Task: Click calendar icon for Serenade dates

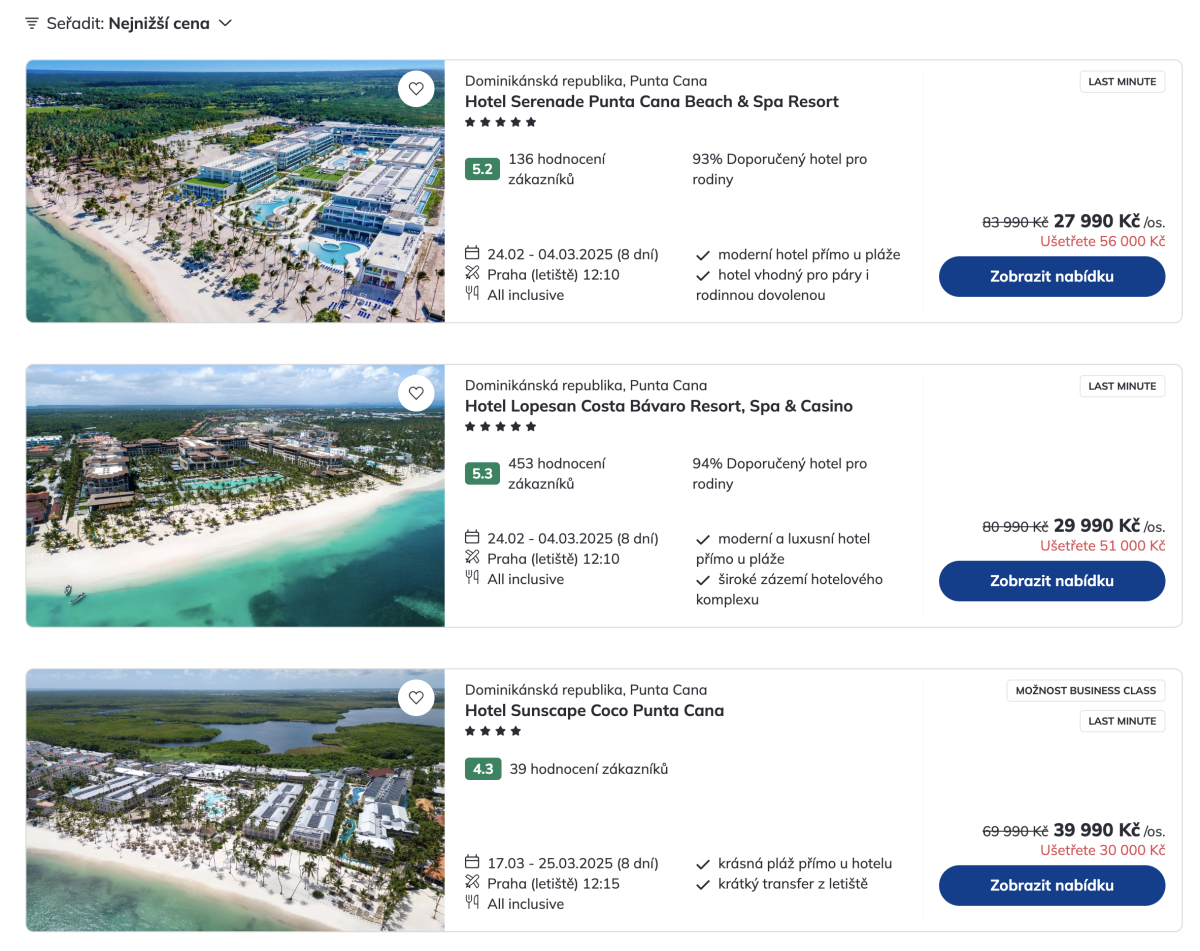Action: click(473, 253)
